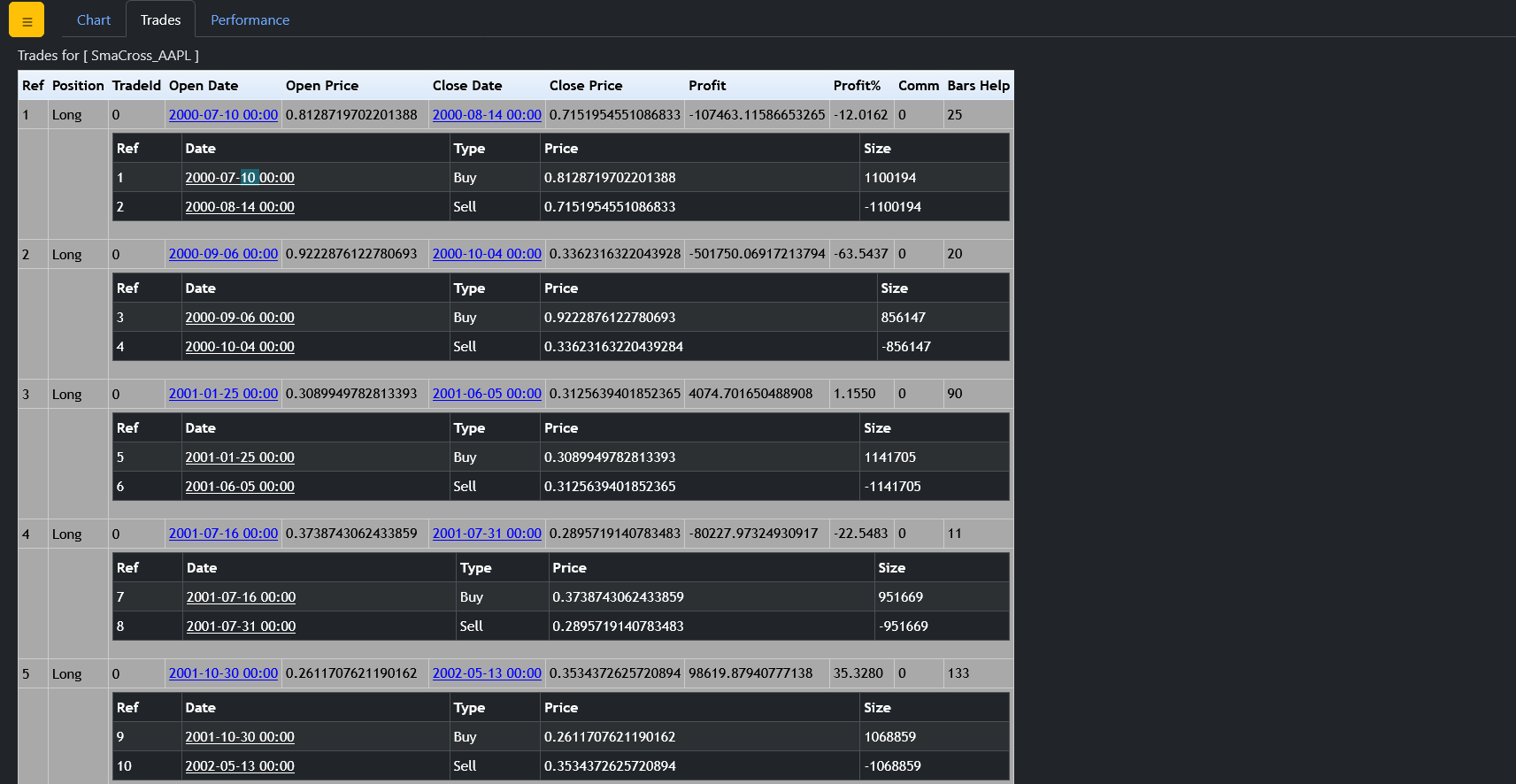Click profit percent -22.5483
This screenshot has height=784, width=1516.
860,534
